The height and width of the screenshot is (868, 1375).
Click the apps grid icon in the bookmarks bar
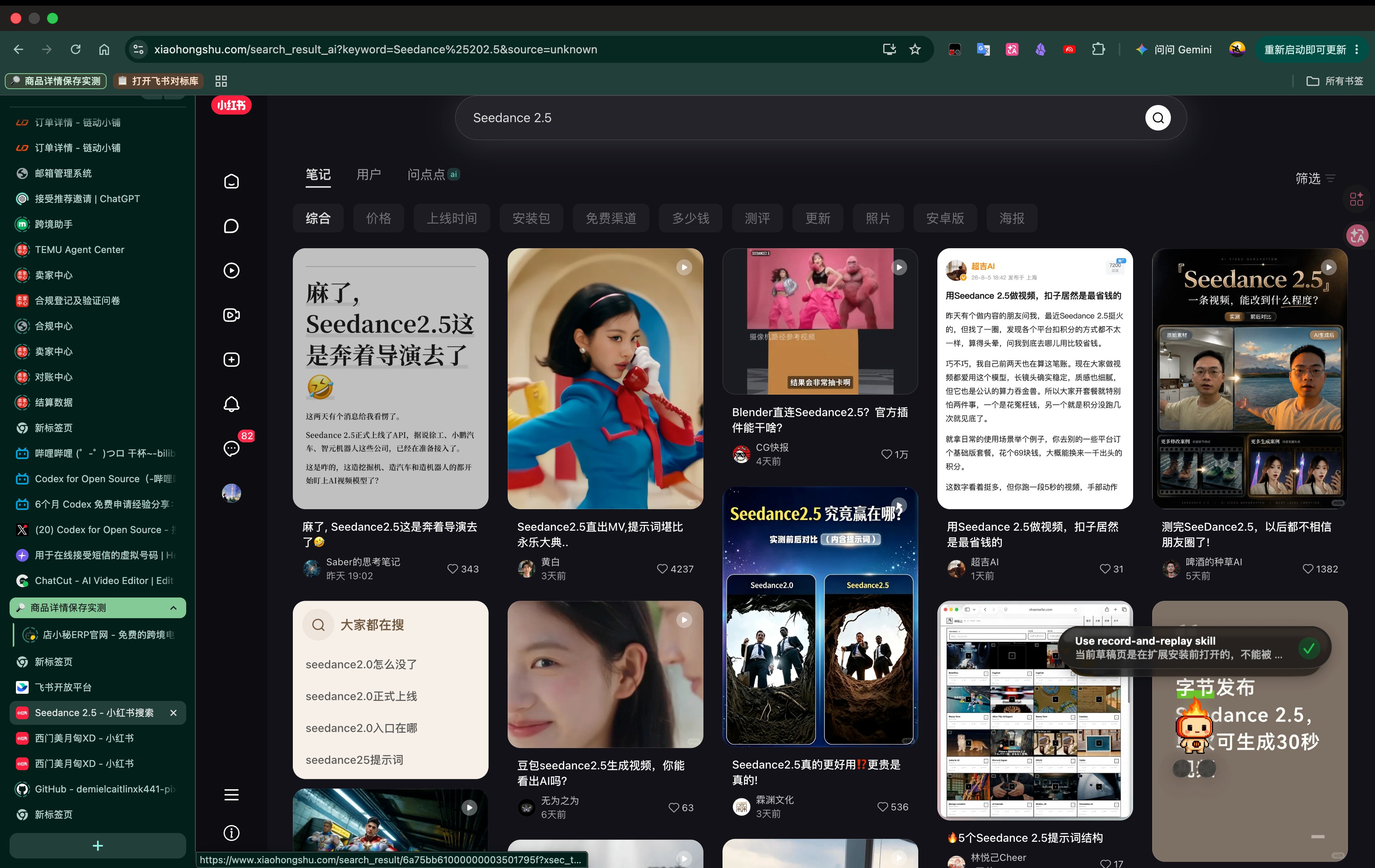[221, 81]
